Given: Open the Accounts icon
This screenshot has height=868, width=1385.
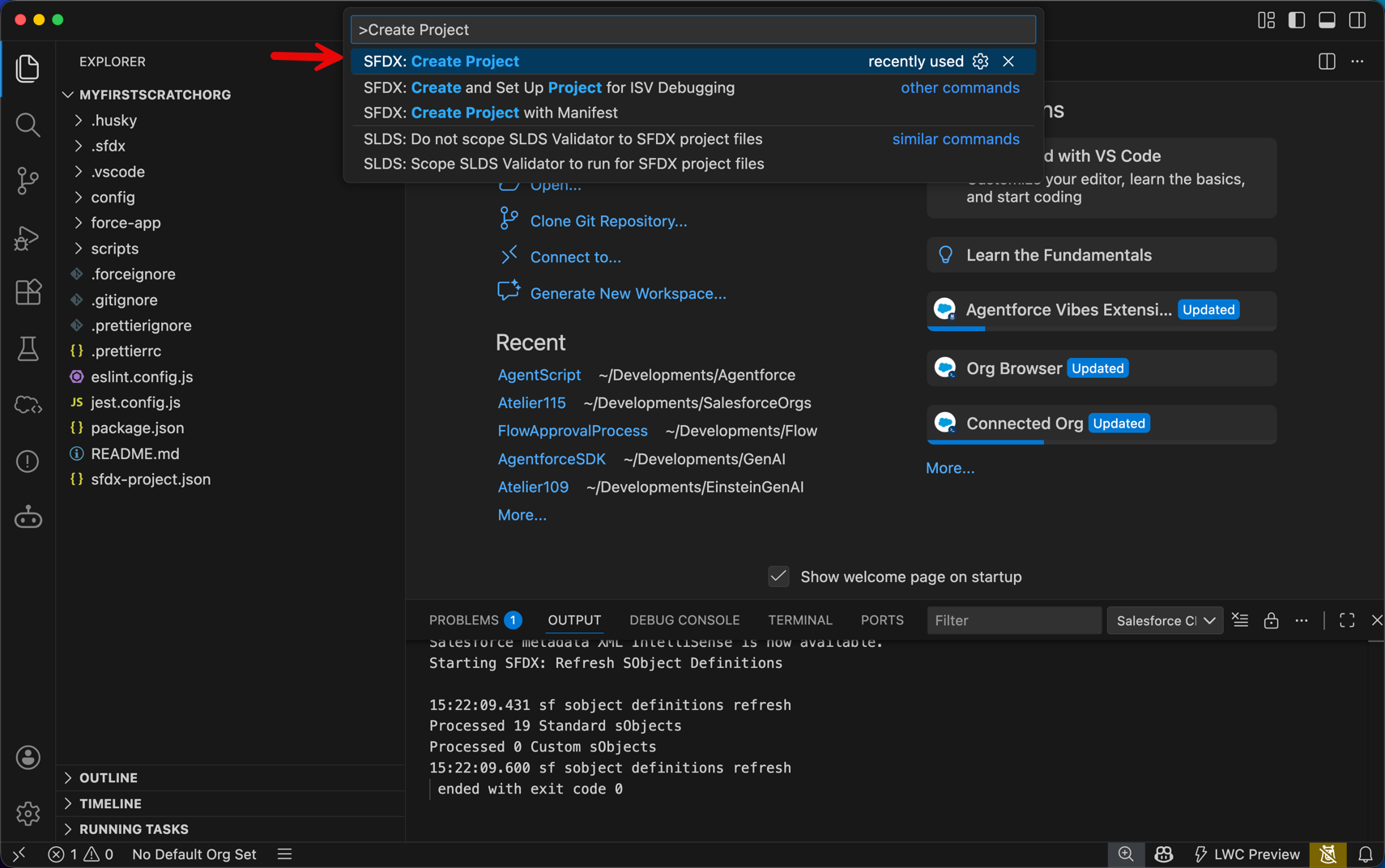Looking at the screenshot, I should [x=28, y=757].
